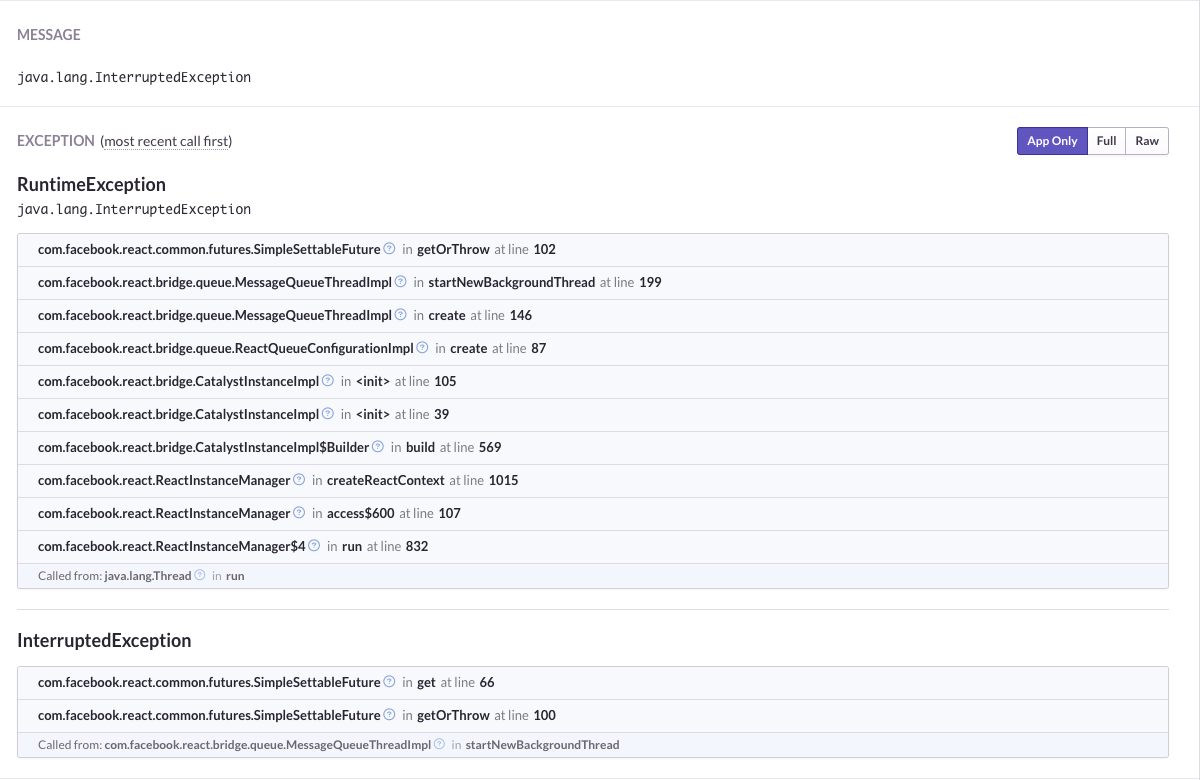Click the RuntimeException heading
1200x780 pixels.
pos(91,185)
